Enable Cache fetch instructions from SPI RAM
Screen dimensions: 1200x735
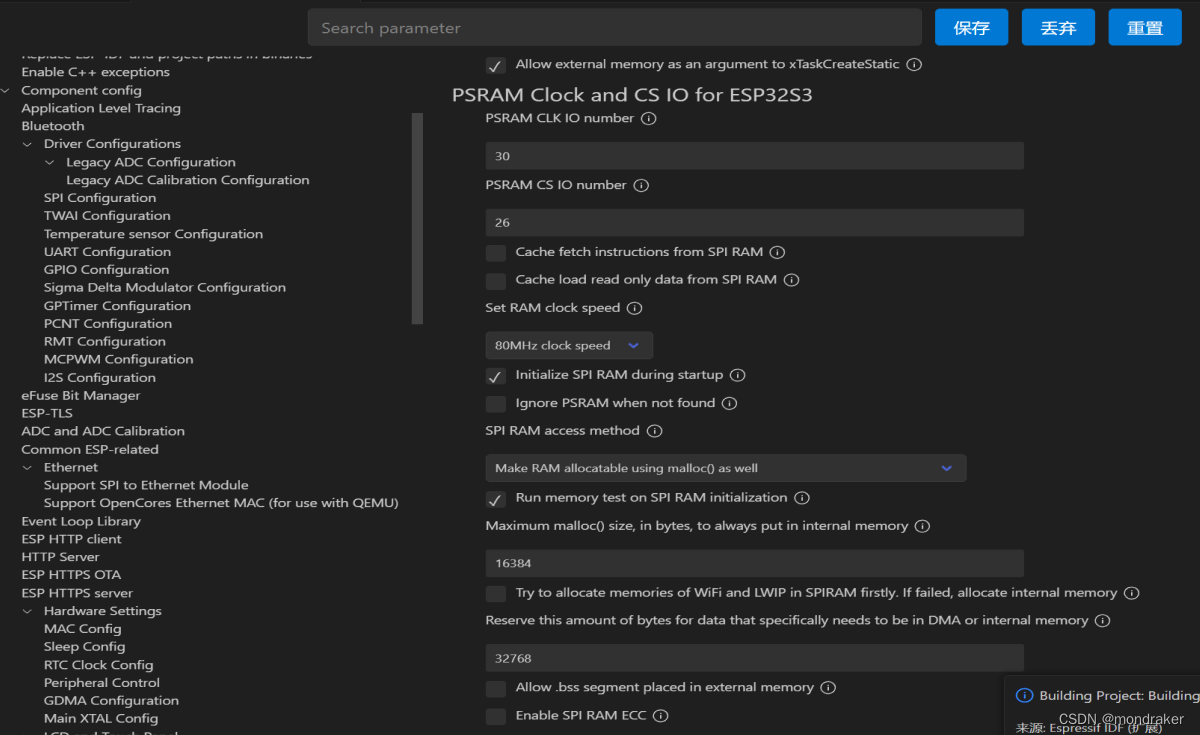(x=495, y=253)
